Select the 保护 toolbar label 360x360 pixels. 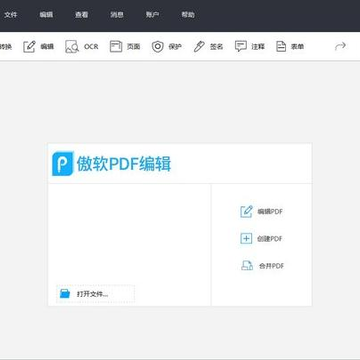click(x=175, y=47)
